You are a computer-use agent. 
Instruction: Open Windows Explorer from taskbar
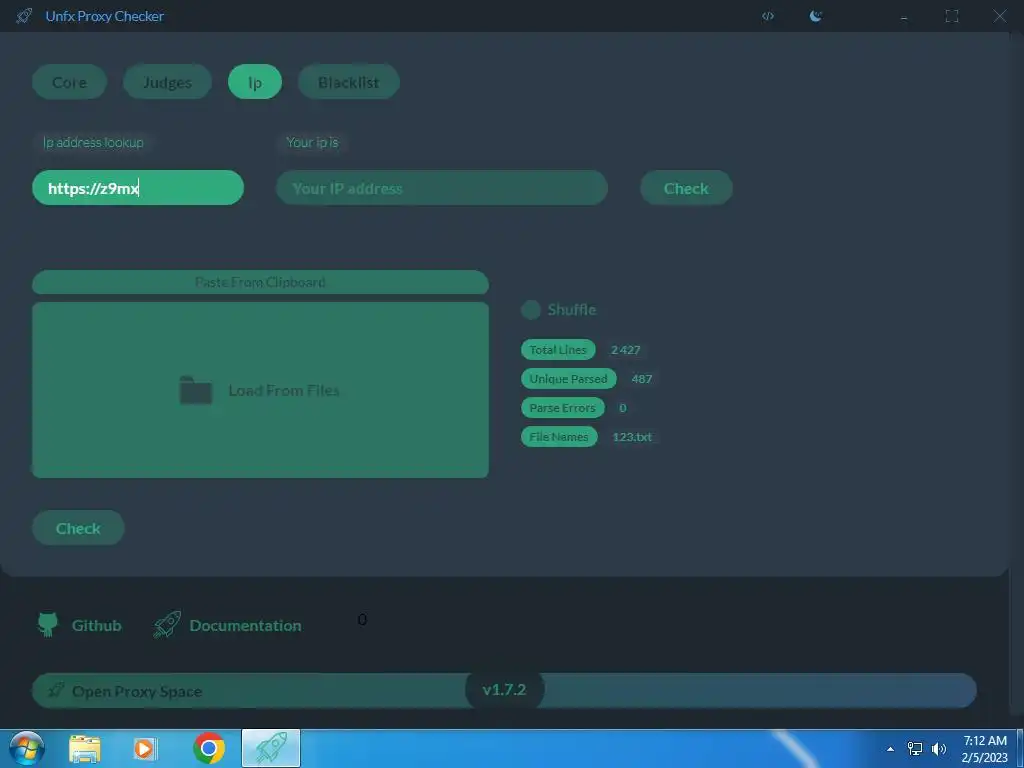85,748
